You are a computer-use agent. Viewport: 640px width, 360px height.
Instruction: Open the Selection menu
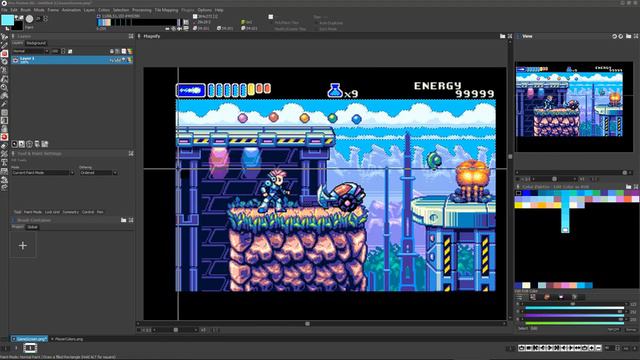coord(121,10)
